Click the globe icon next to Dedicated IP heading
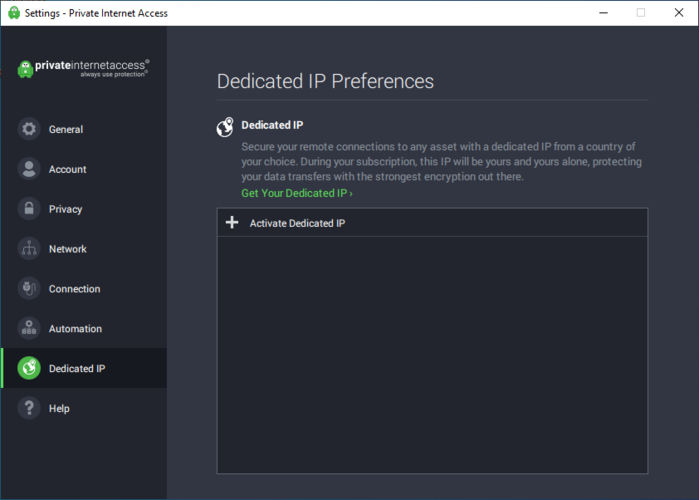This screenshot has width=699, height=500. coord(225,127)
